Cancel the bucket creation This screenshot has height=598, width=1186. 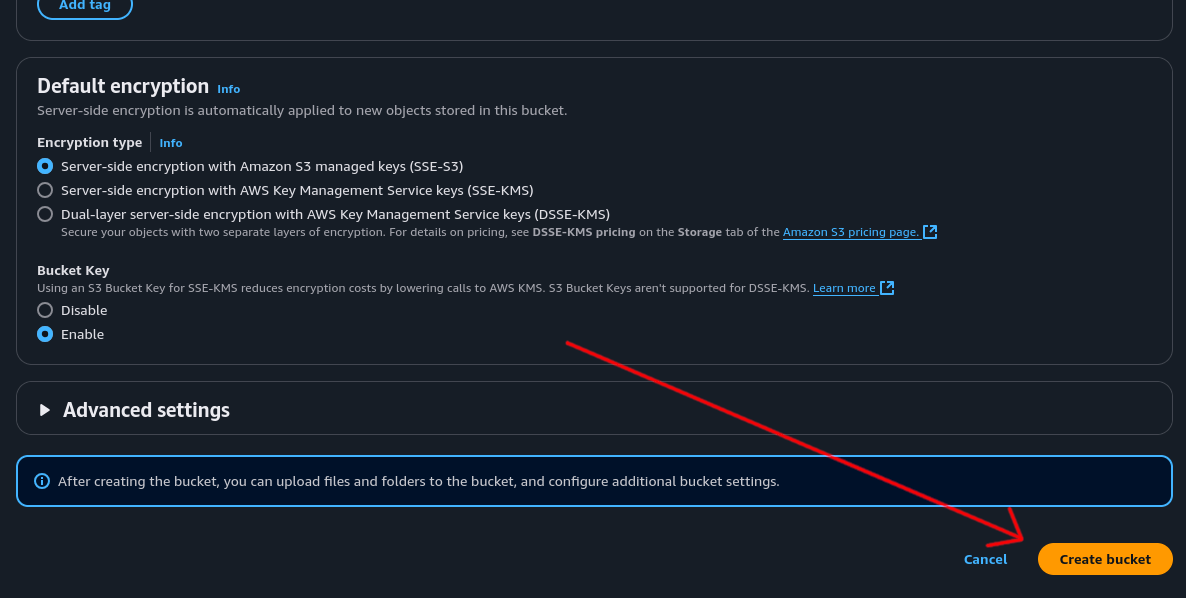(x=985, y=559)
